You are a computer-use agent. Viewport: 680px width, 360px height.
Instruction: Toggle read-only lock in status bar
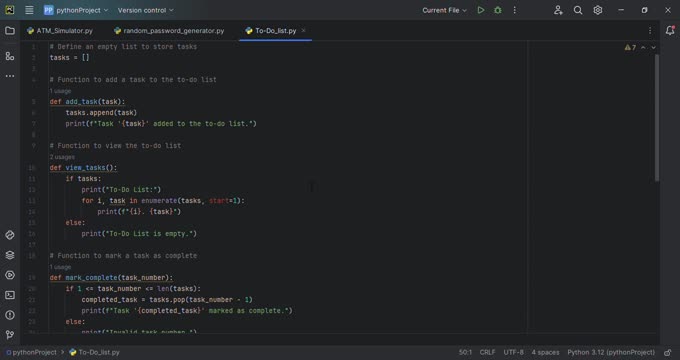(668, 352)
